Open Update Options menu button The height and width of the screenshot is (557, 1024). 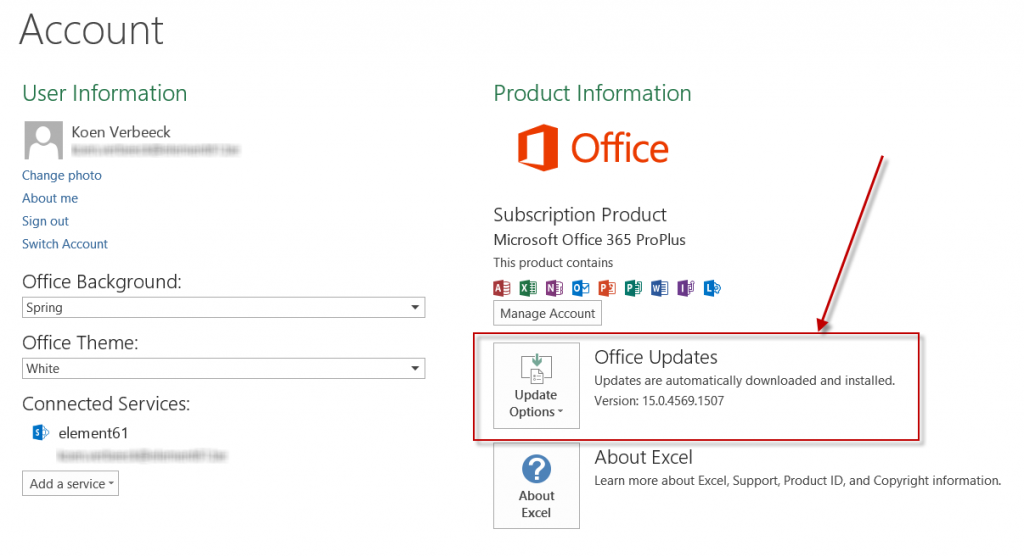[x=536, y=386]
